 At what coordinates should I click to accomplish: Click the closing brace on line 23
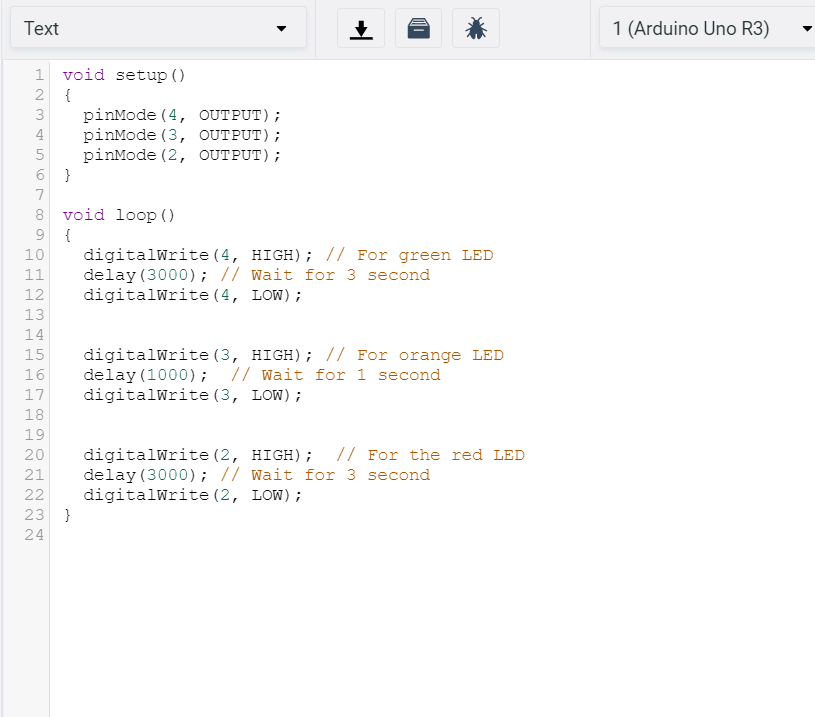(66, 515)
